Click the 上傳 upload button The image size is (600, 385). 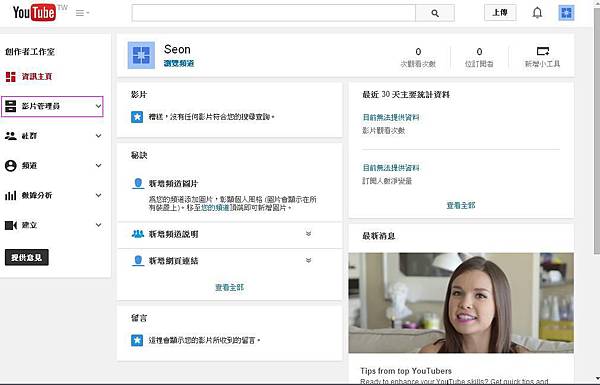tap(500, 13)
